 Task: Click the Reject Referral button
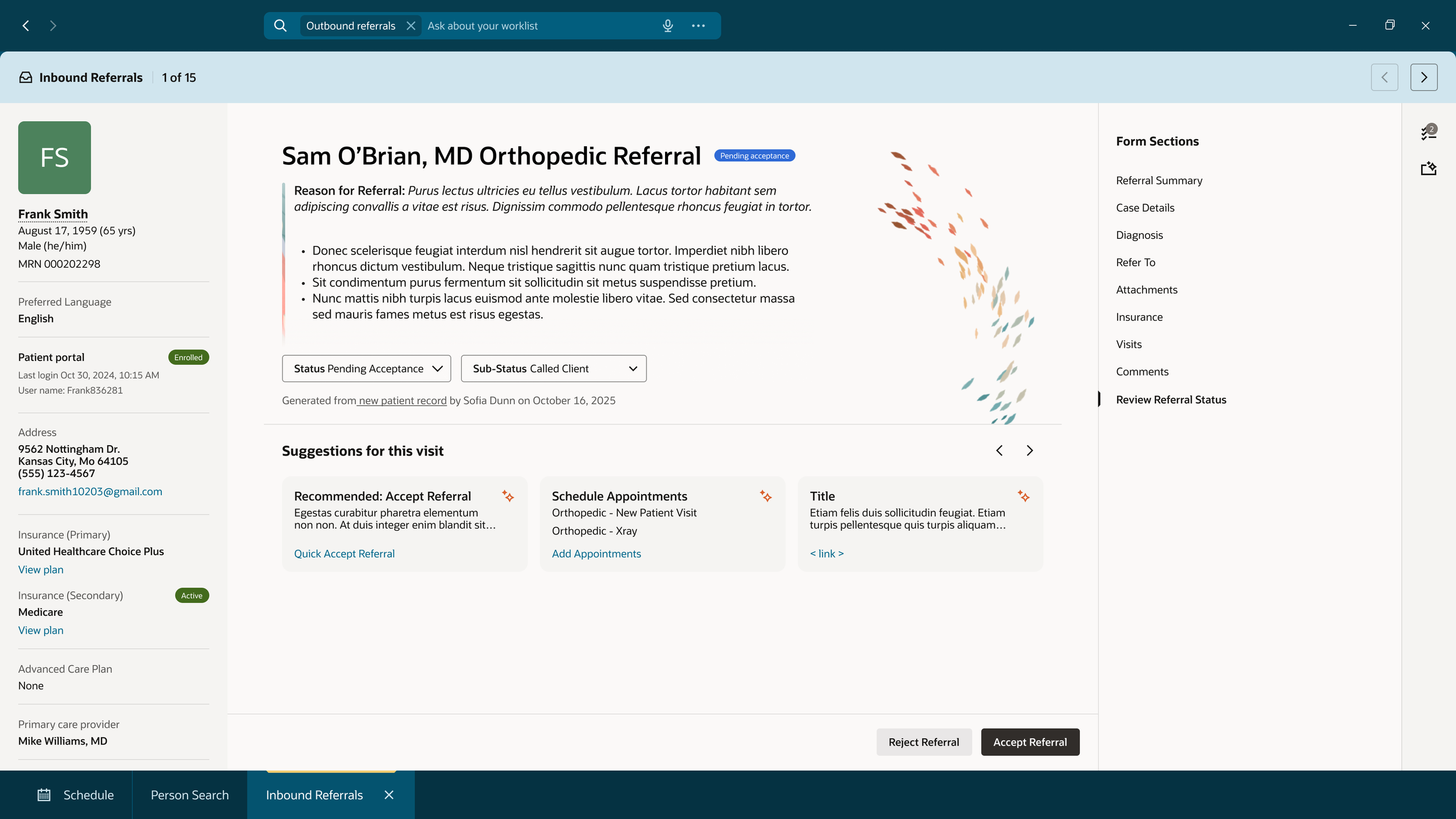(x=924, y=742)
